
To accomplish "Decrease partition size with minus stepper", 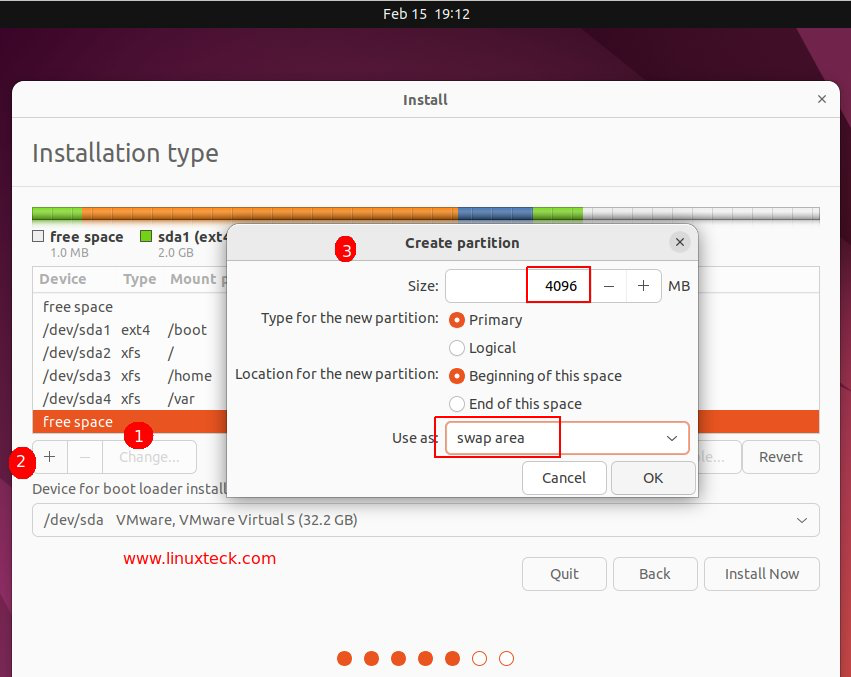I will pos(609,286).
